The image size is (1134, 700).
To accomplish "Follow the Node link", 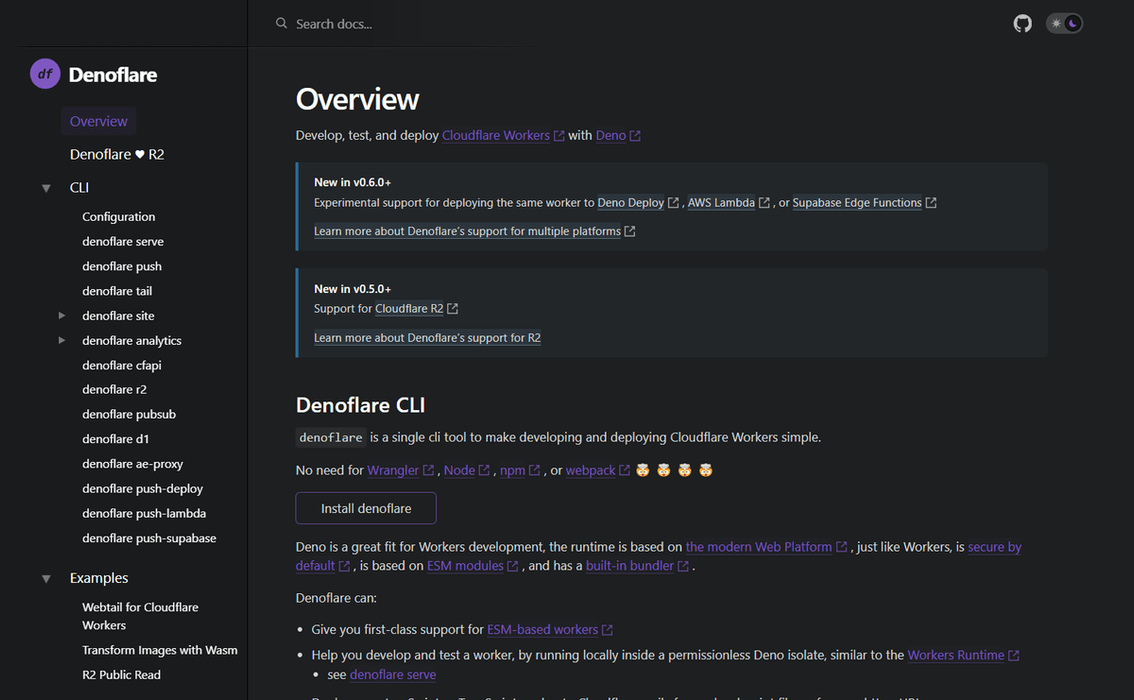I will 459,470.
